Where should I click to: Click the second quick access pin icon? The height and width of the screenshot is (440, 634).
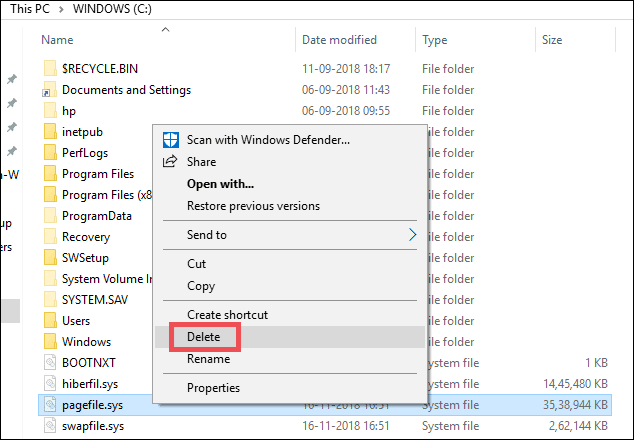pos(12,103)
